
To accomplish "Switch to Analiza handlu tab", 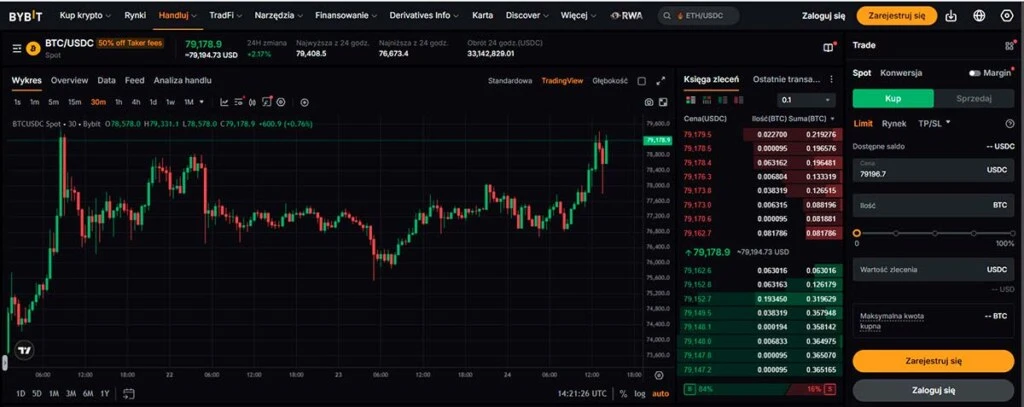I will [x=182, y=80].
